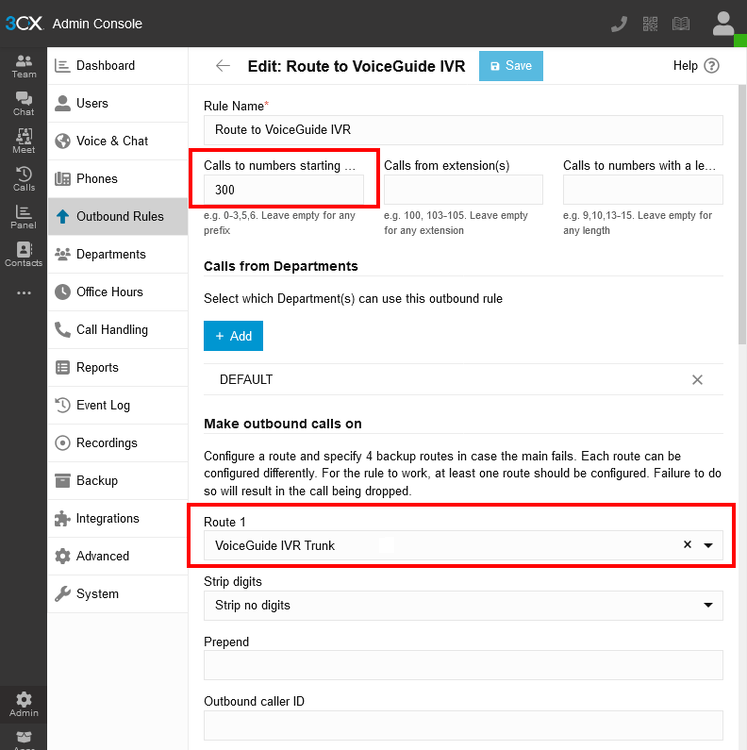Click the Calls from extension(s) field
747x750 pixels.
coord(463,190)
